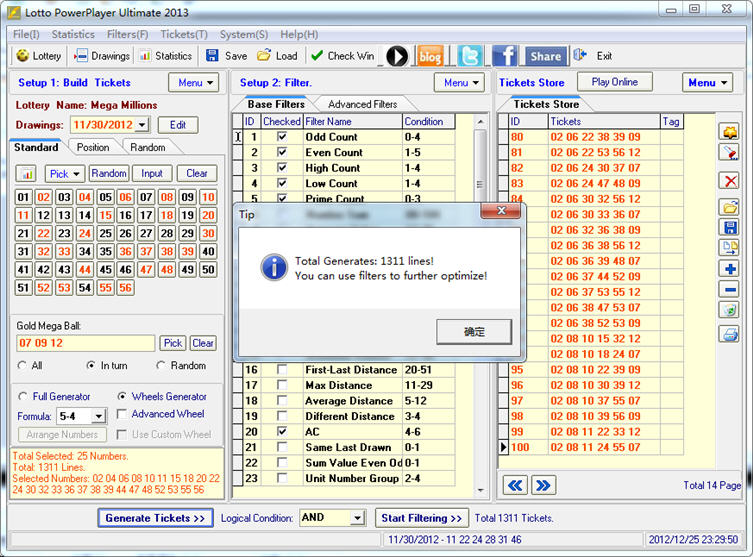753x557 pixels.
Task: Open the Formula 5-4 dropdown
Action: pyautogui.click(x=98, y=416)
